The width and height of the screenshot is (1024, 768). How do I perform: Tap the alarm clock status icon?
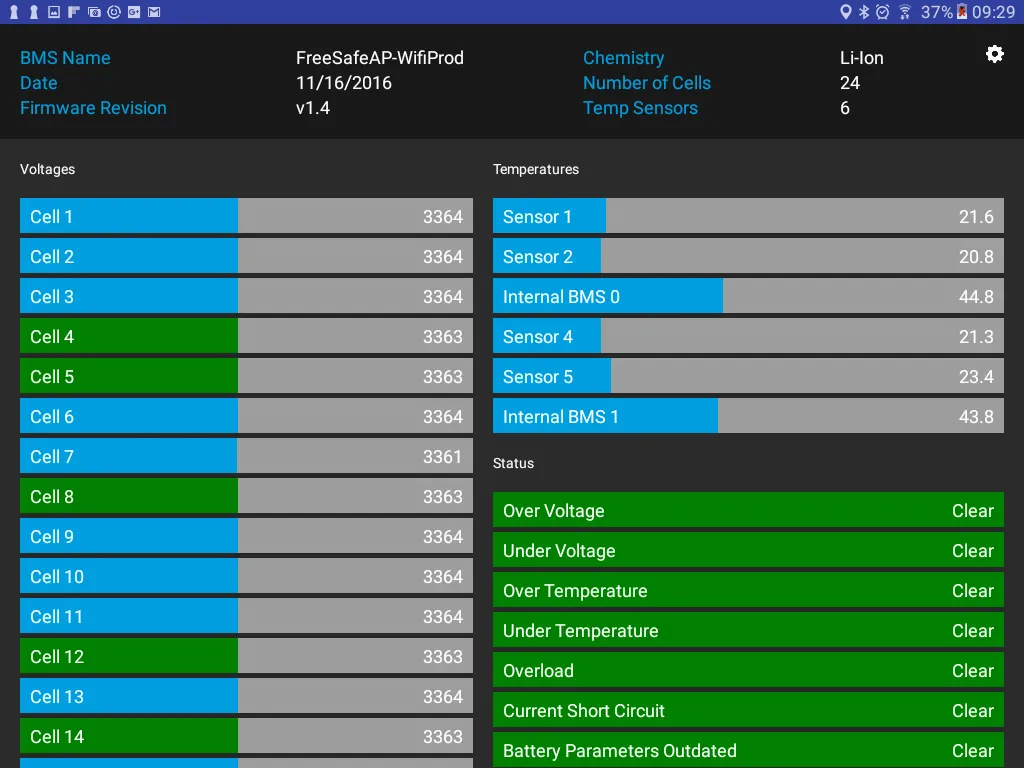[883, 12]
